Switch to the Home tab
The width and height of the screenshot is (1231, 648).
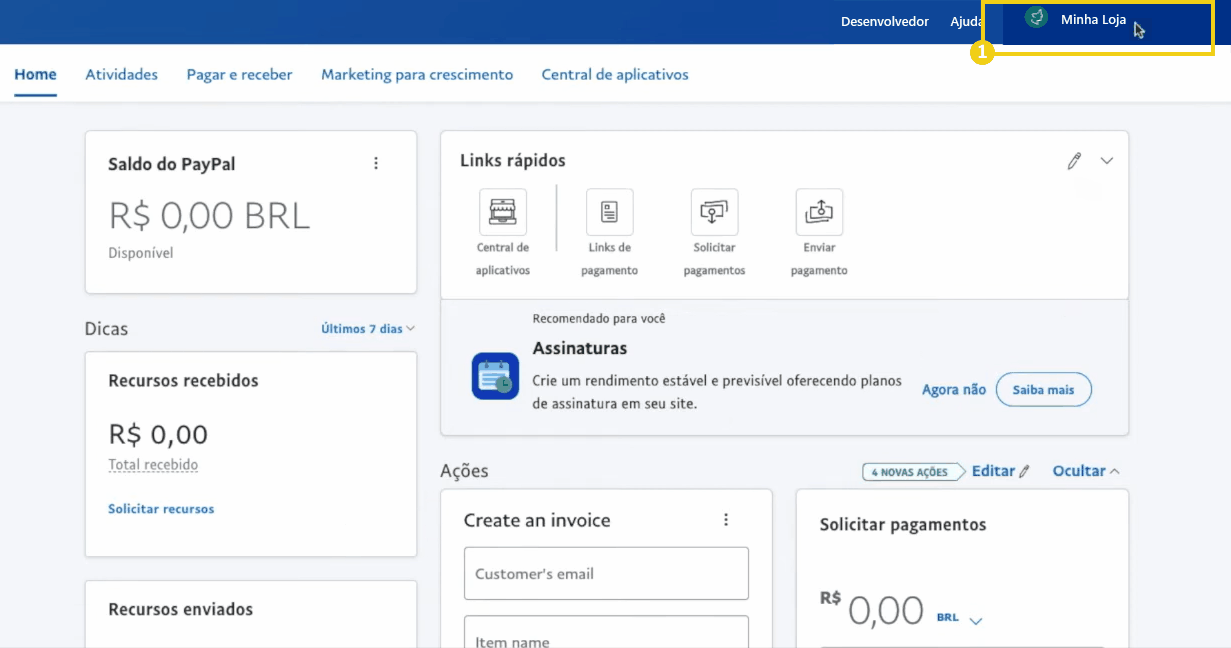pos(35,74)
